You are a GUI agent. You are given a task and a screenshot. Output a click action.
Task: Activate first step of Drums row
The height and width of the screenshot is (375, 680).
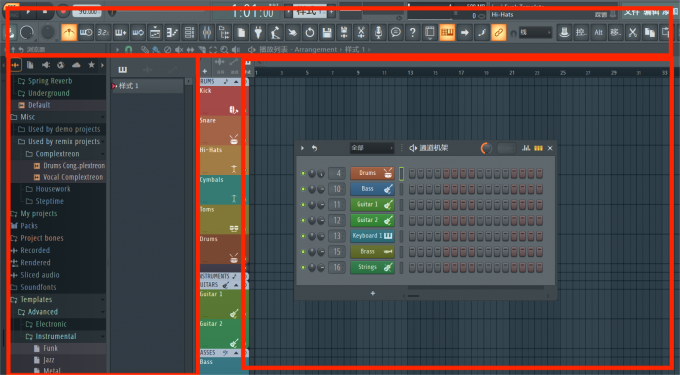(x=412, y=173)
